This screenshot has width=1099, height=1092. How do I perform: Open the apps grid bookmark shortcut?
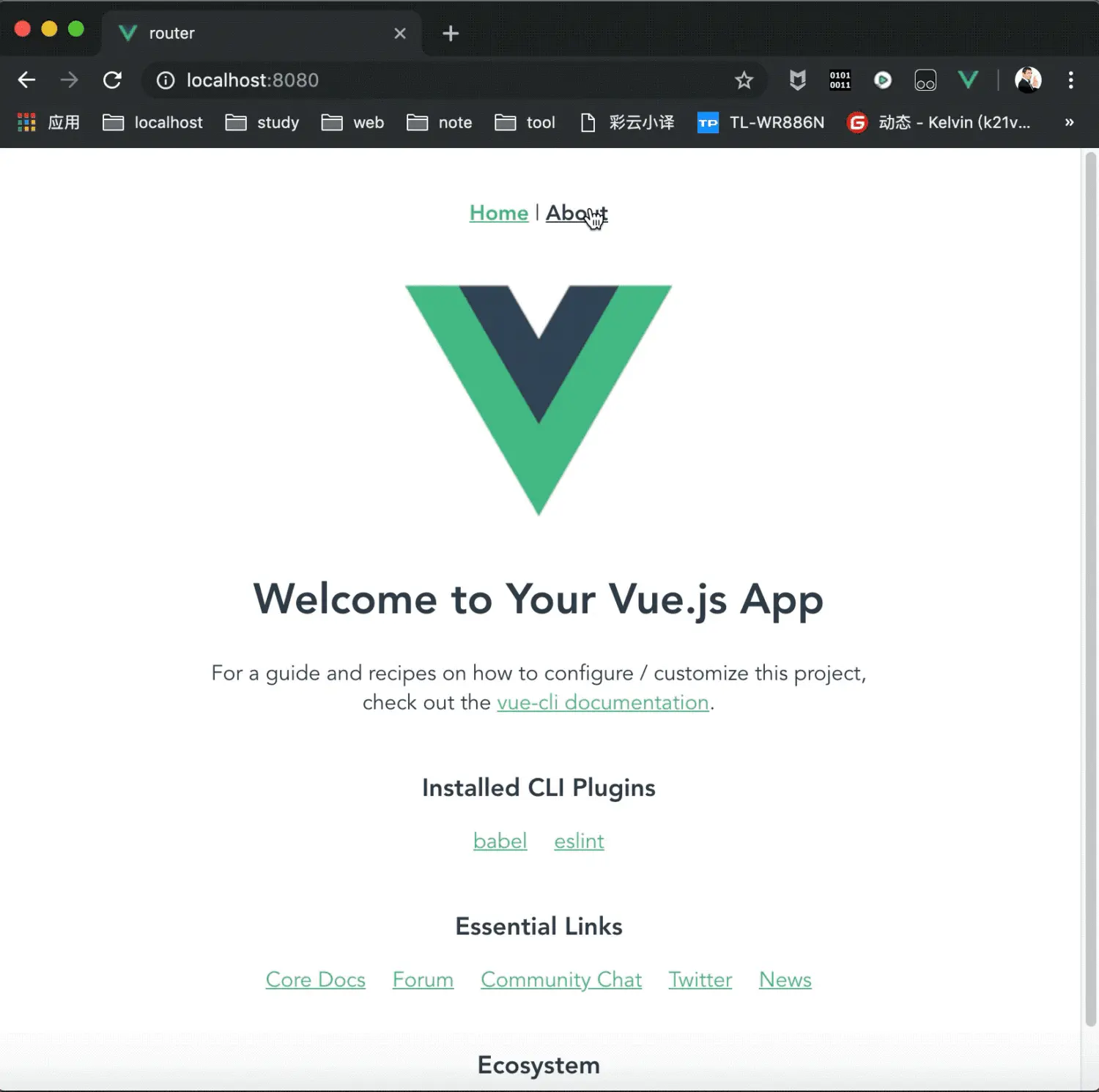click(48, 122)
